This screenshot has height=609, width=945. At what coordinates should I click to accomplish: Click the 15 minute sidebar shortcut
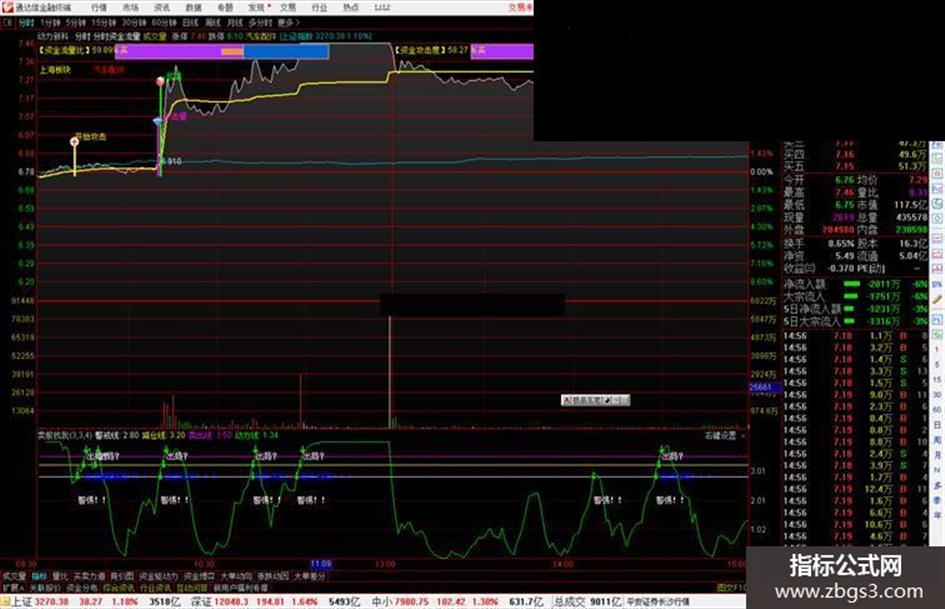937,380
